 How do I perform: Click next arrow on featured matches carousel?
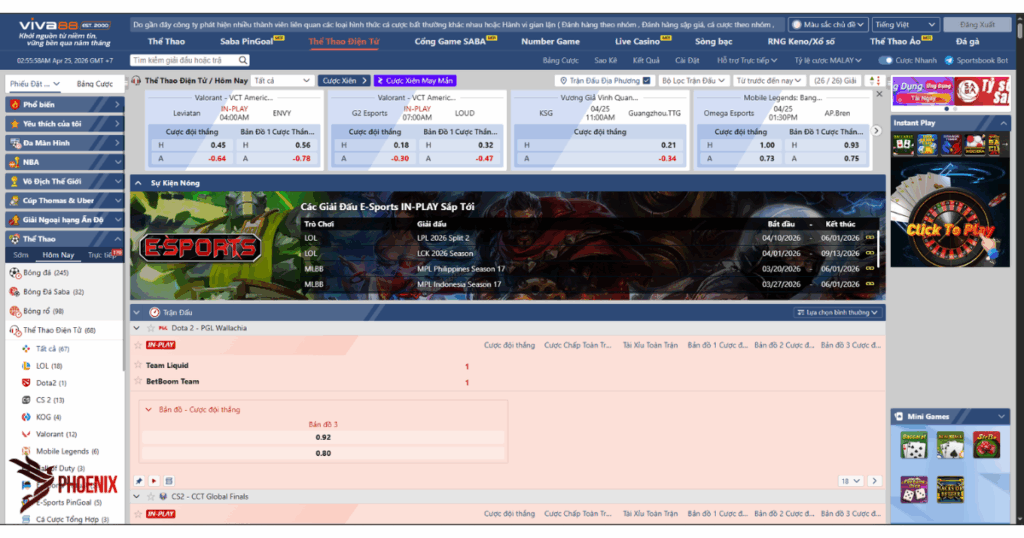coord(876,131)
